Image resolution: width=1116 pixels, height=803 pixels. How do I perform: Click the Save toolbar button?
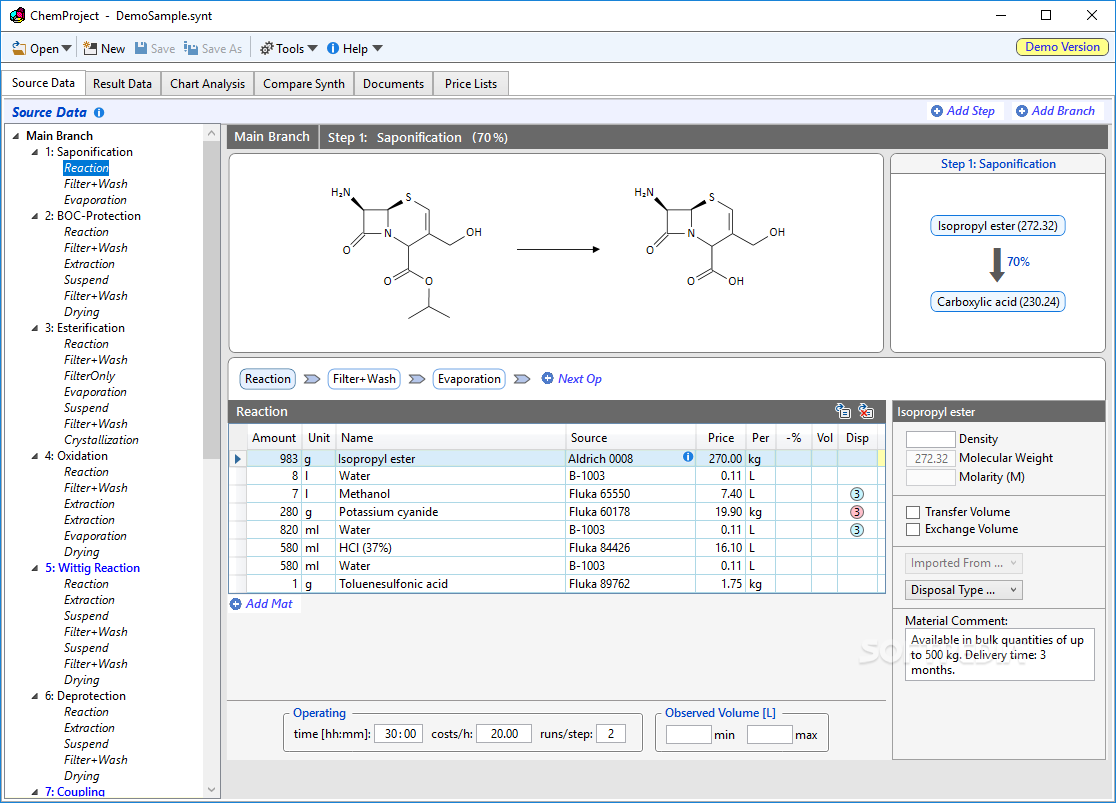click(155, 48)
